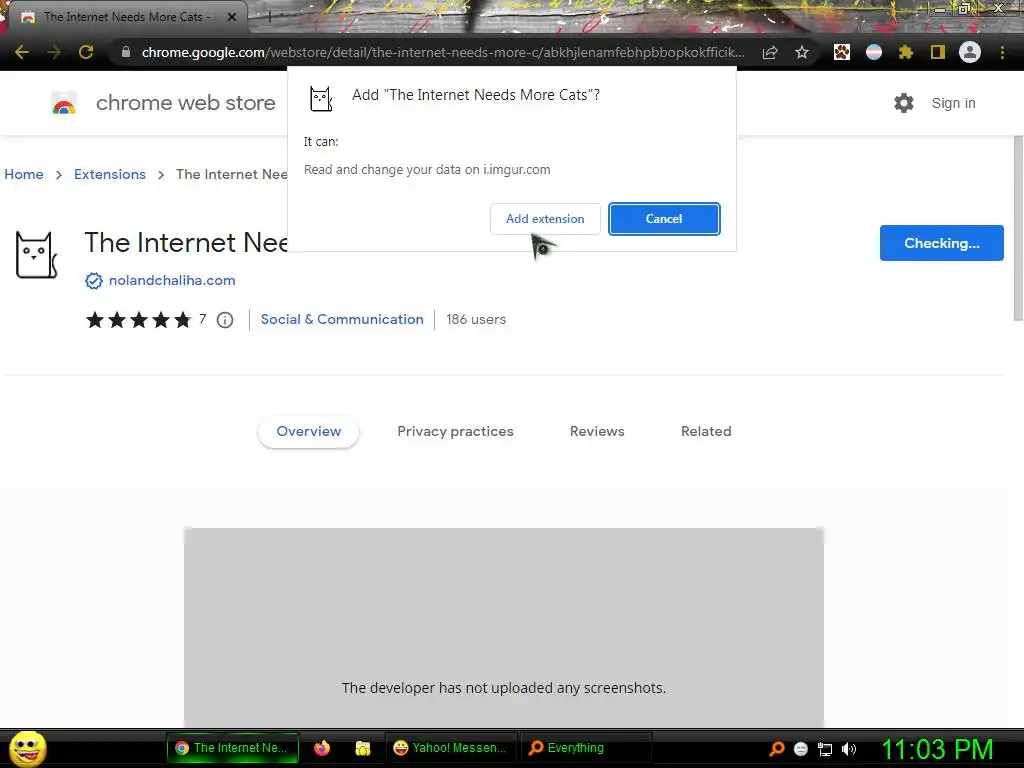Click Sign in link
The height and width of the screenshot is (768, 1024).
click(x=953, y=103)
